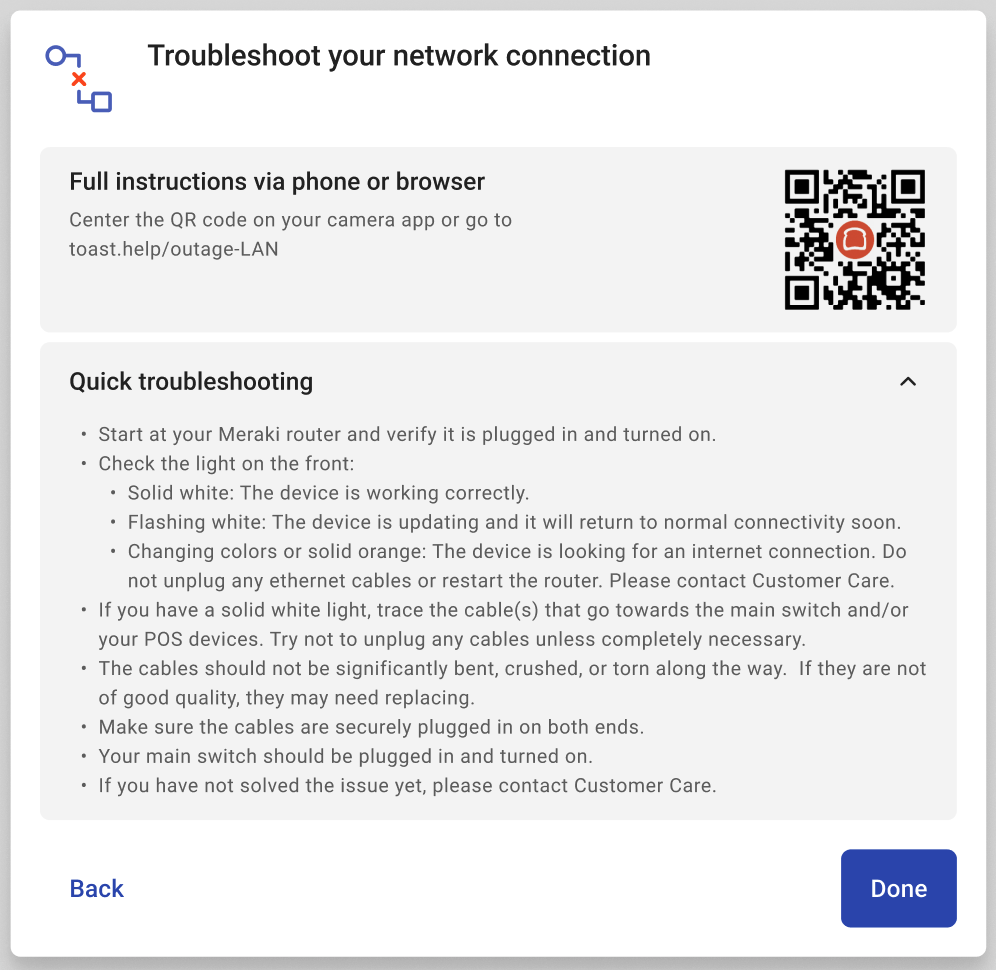Click the toast.help/outage-LAN address text
Viewport: 996px width, 970px height.
tap(174, 249)
